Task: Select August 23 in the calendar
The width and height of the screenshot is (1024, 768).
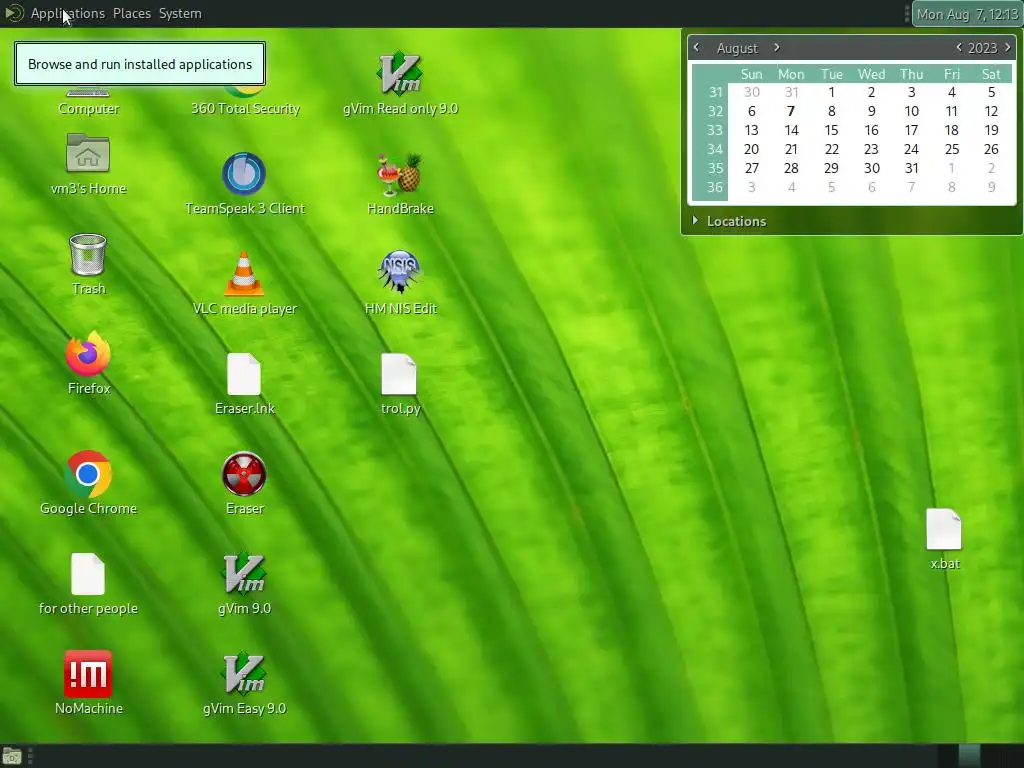Action: 871,149
